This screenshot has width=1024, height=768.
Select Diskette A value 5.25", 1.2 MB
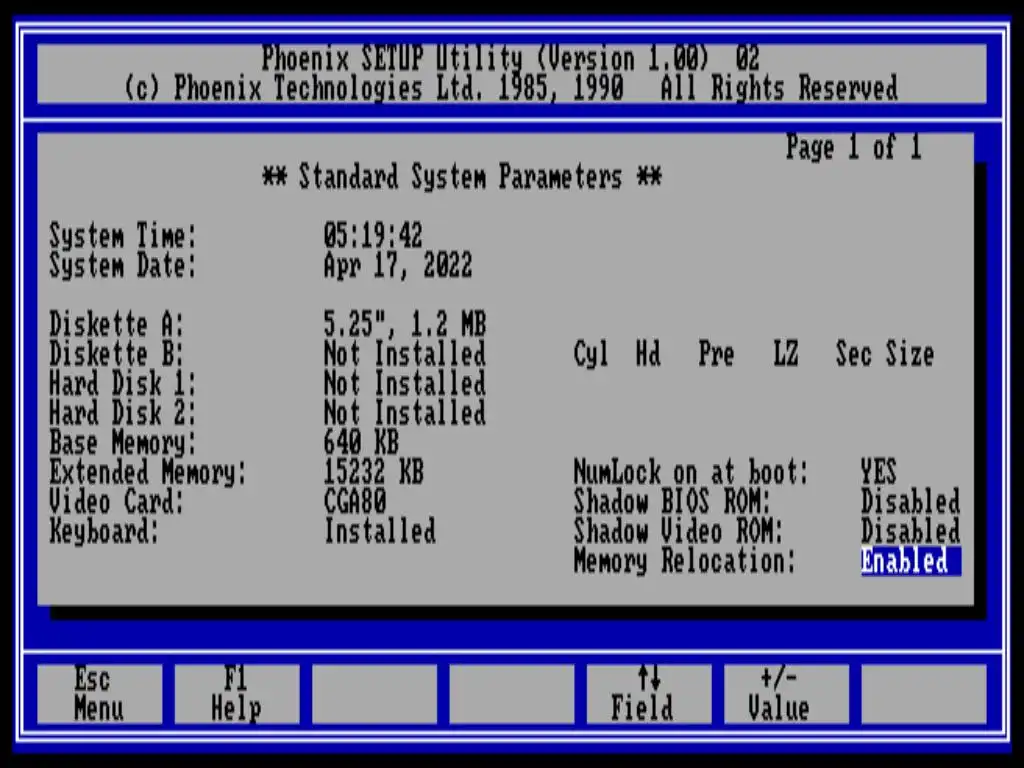point(405,324)
